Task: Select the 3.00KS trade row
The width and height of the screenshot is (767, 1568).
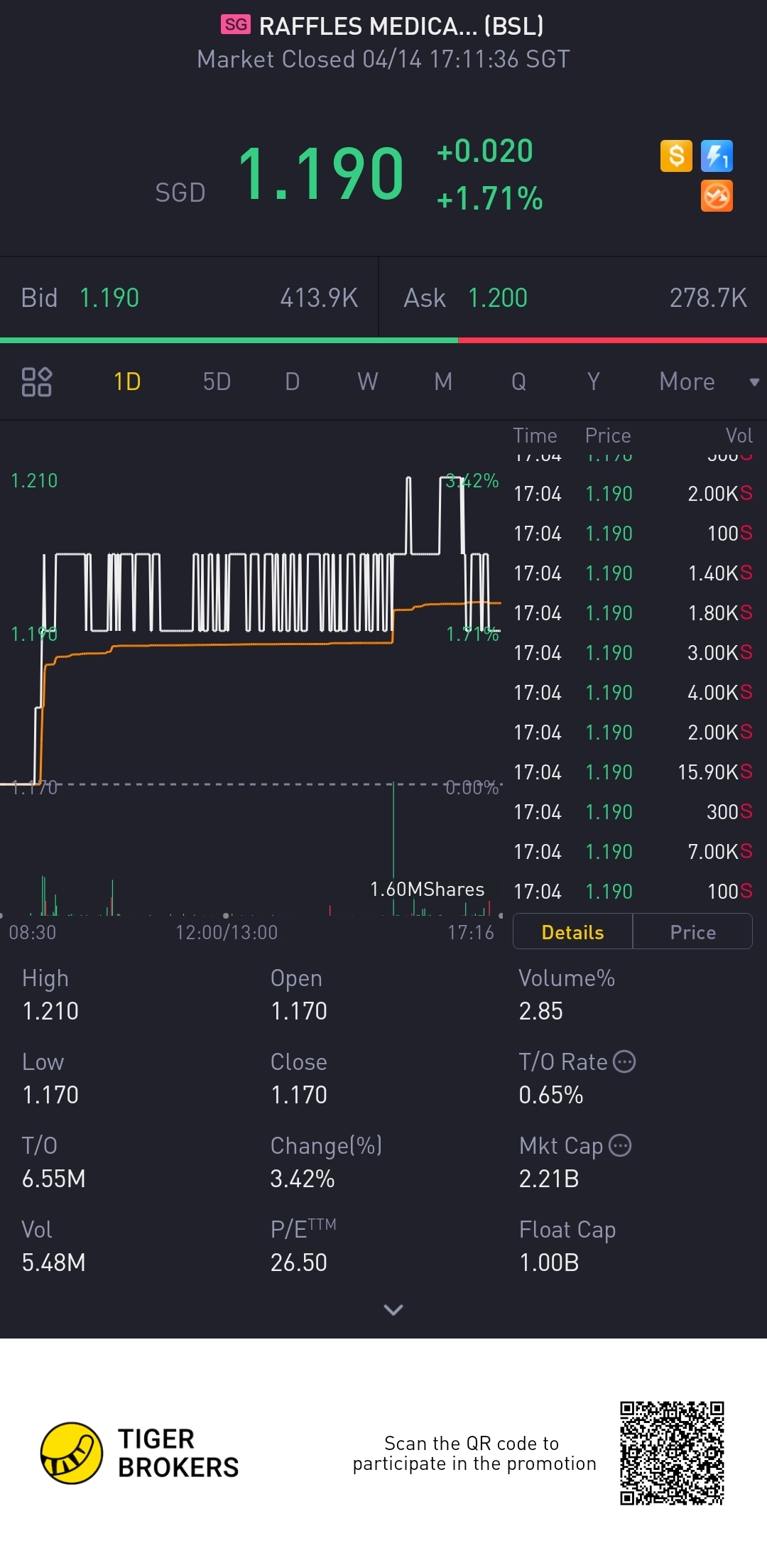Action: click(633, 652)
